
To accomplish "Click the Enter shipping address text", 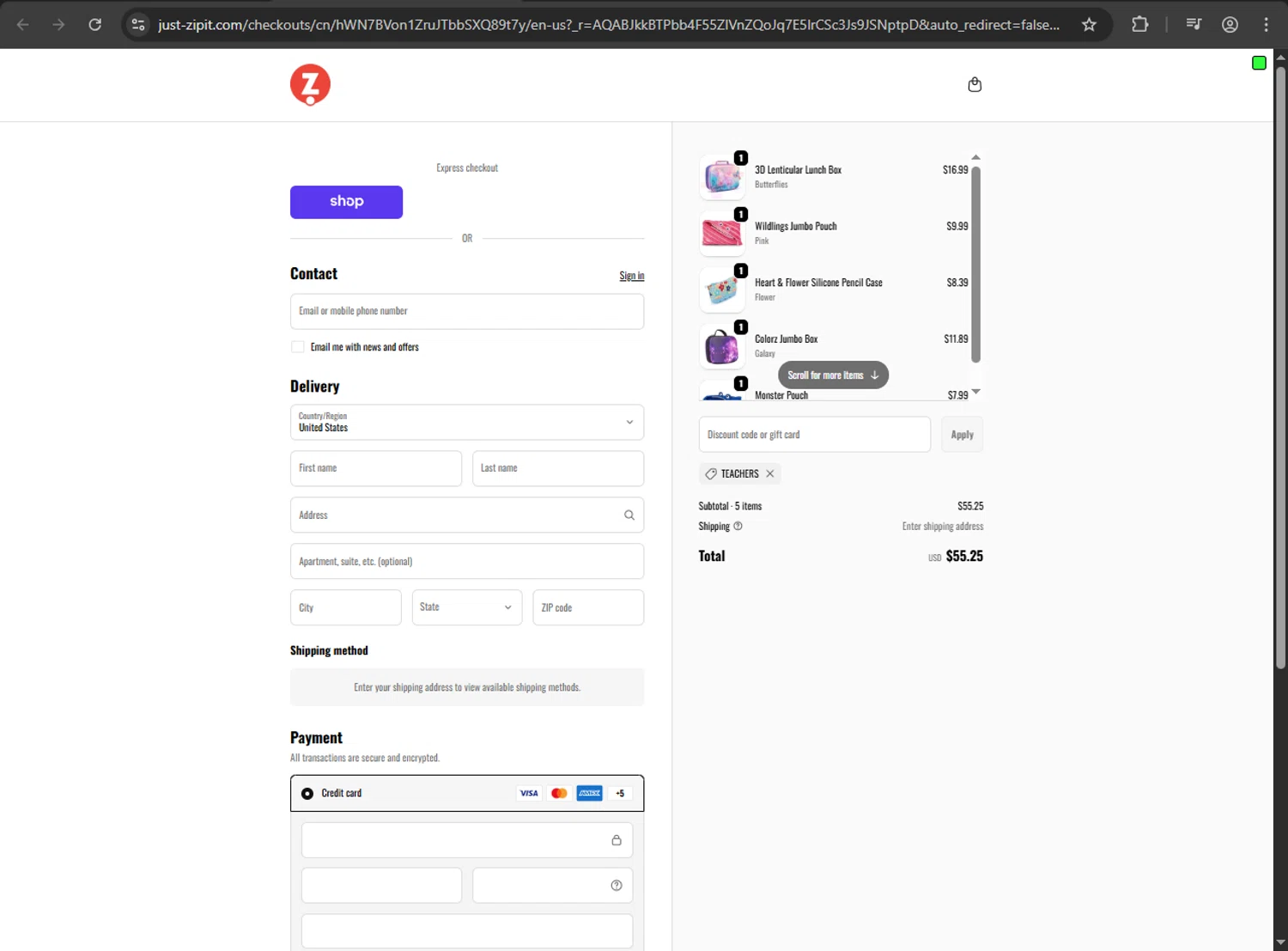I will click(943, 526).
